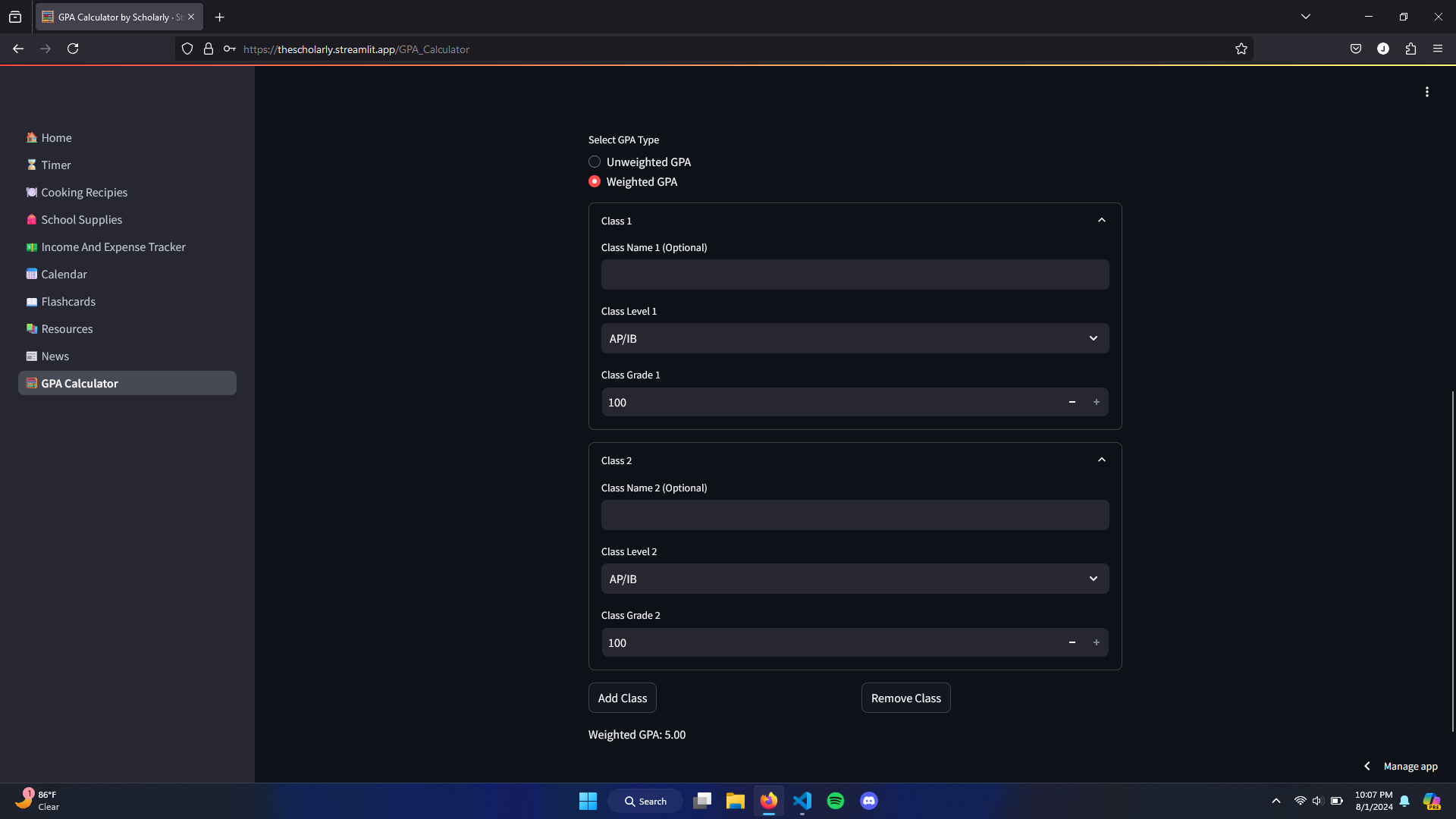Reload the current page

(x=73, y=49)
